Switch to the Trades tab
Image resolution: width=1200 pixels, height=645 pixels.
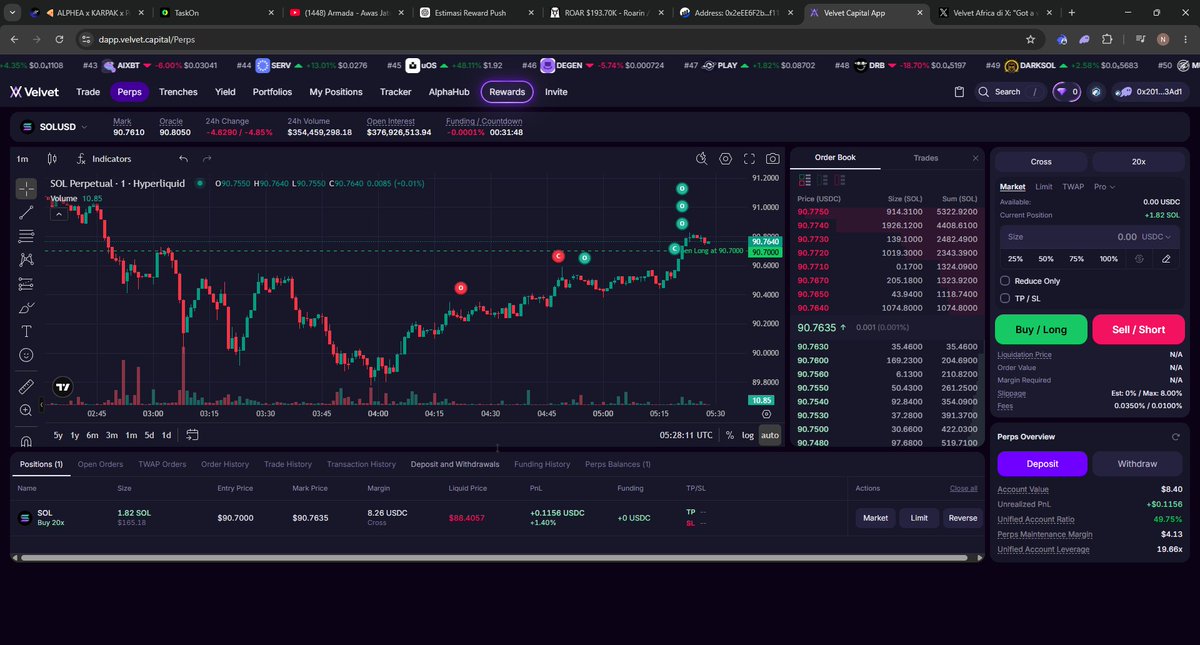pos(925,158)
